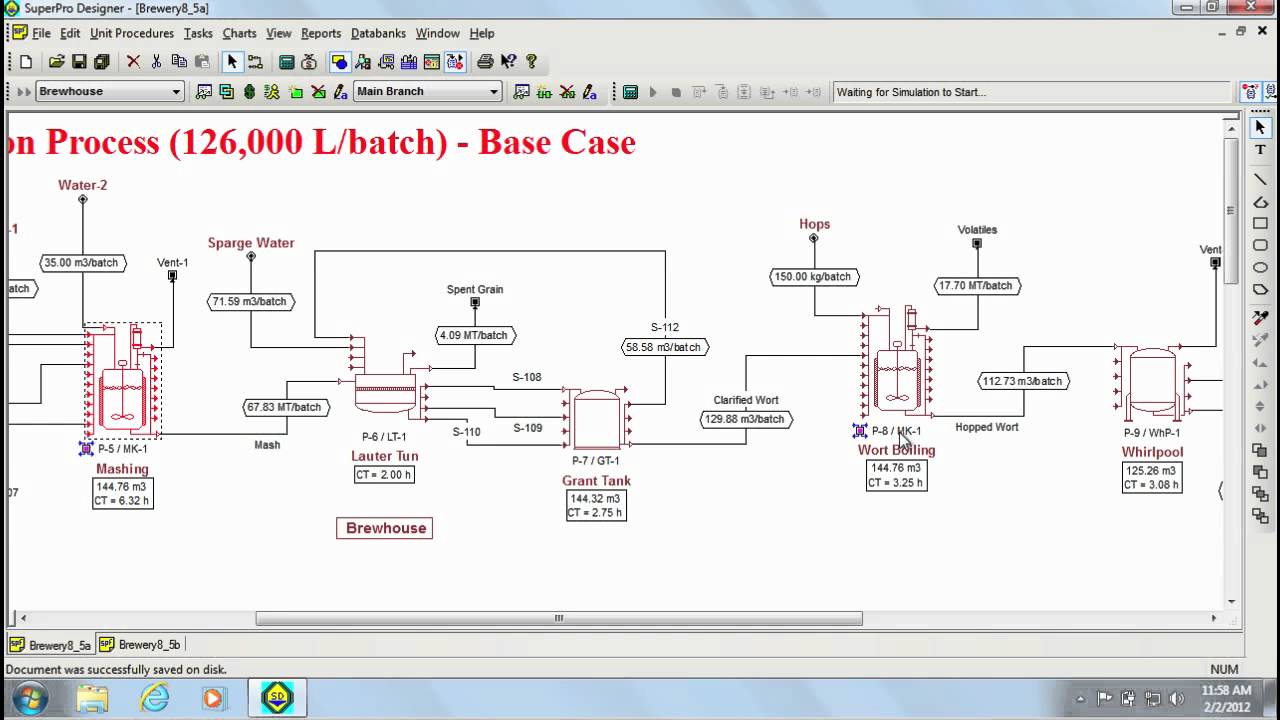Click the Hops stream label
The image size is (1280, 720).
[815, 224]
